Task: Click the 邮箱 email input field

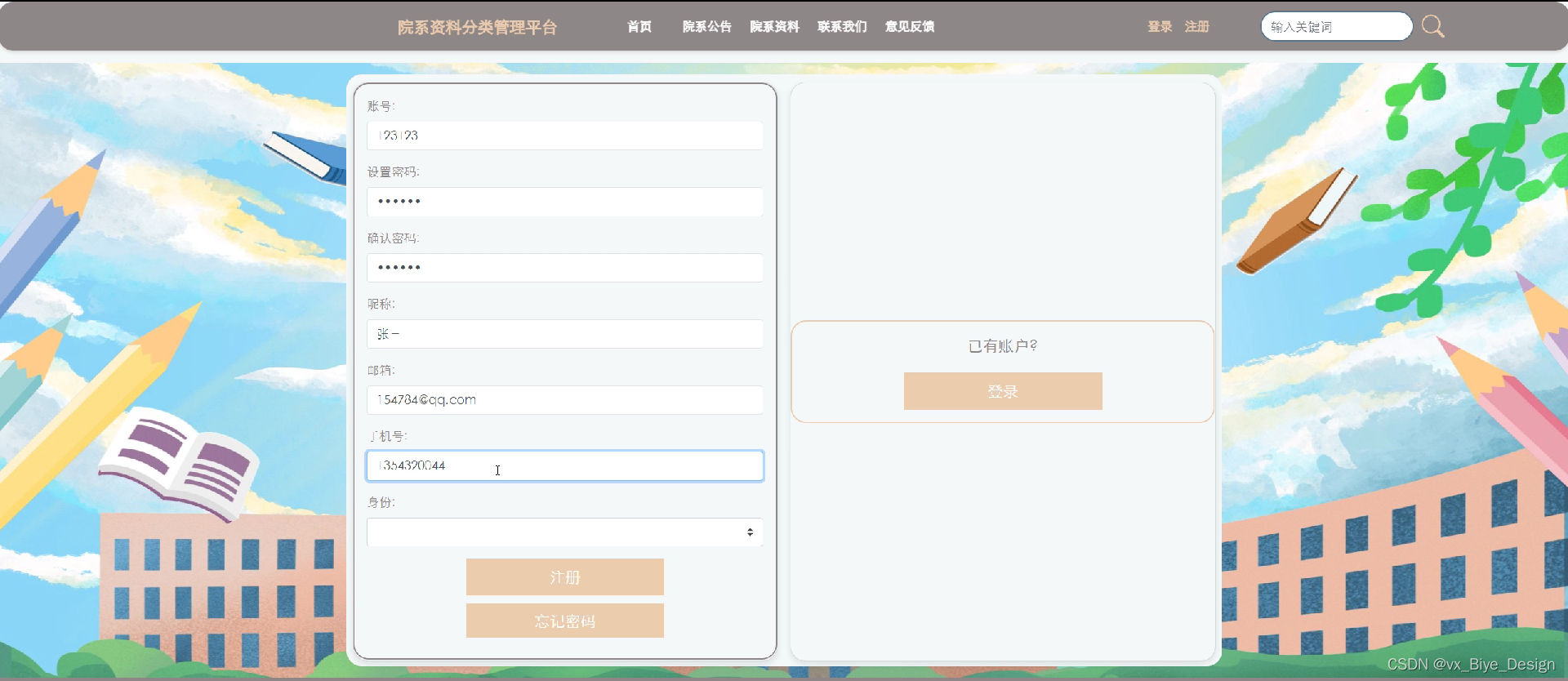Action: (565, 400)
